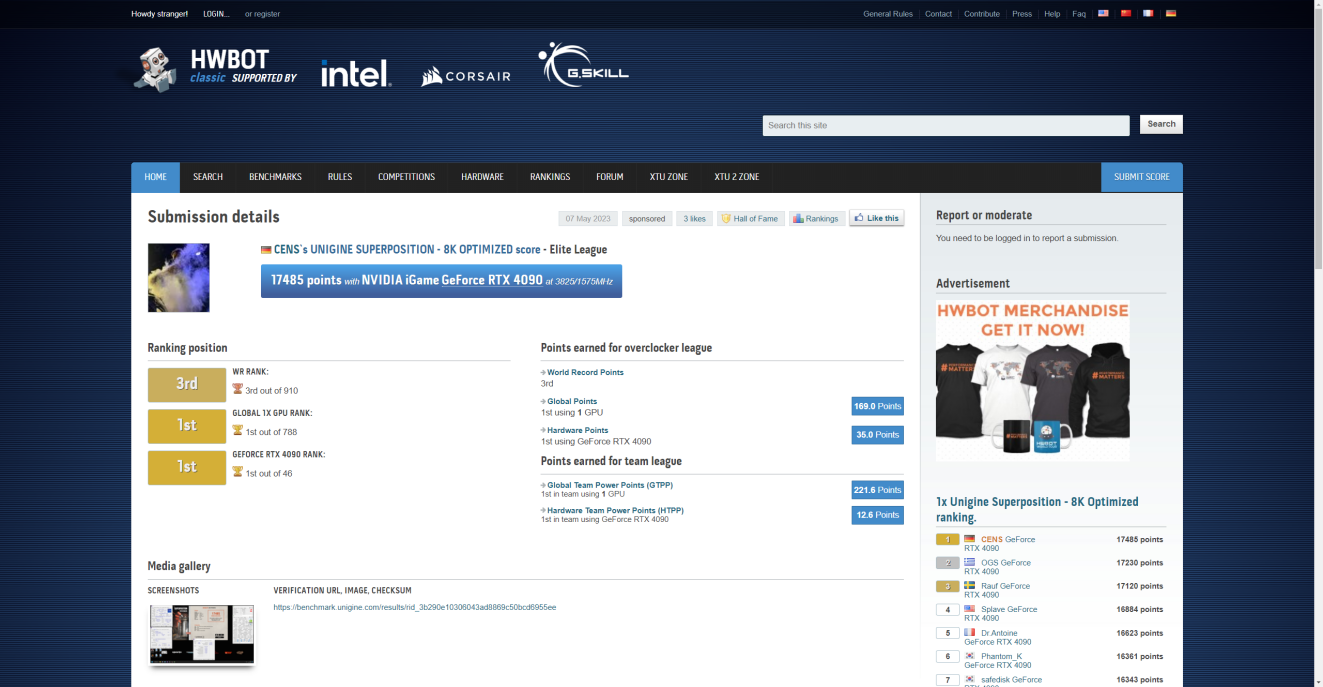This screenshot has width=1323, height=687.
Task: Go to the Benchmarks menu item
Action: tap(275, 177)
